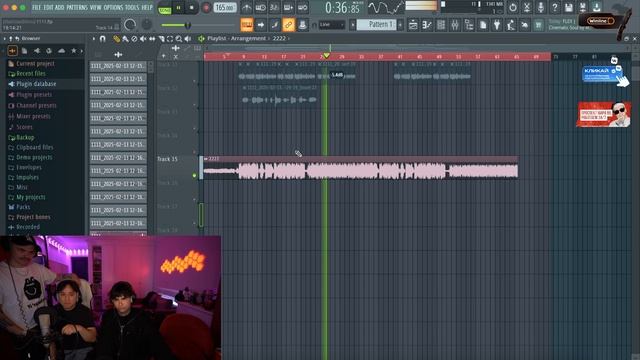Open the EDIT menu
640x360 pixels.
click(x=48, y=7)
